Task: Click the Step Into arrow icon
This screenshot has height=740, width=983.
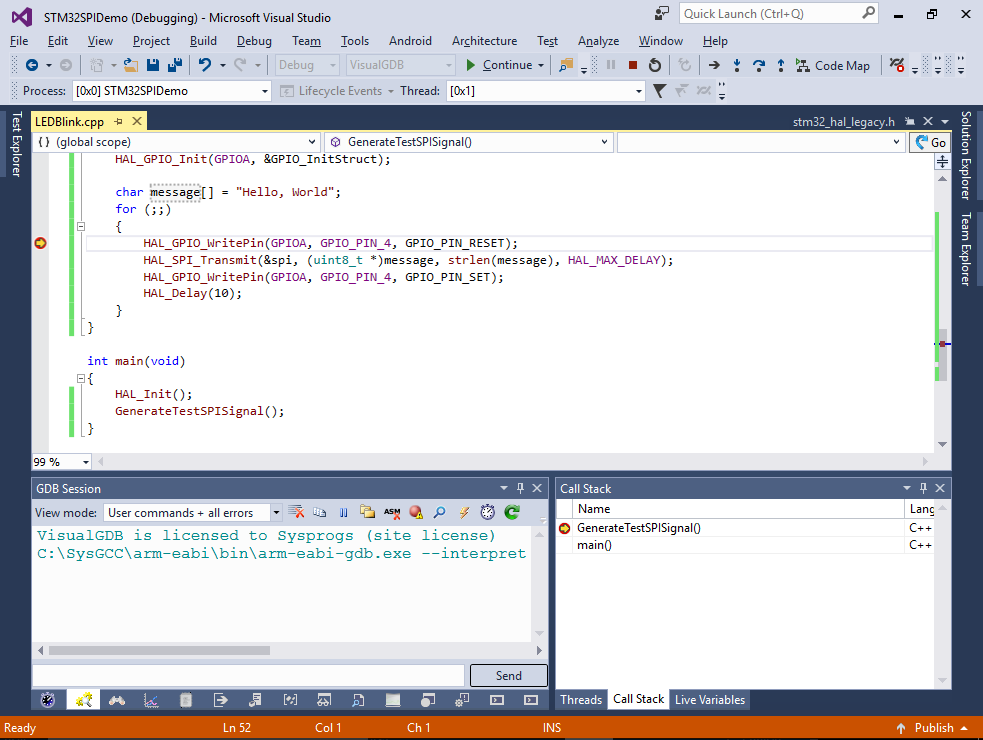Action: click(x=737, y=65)
